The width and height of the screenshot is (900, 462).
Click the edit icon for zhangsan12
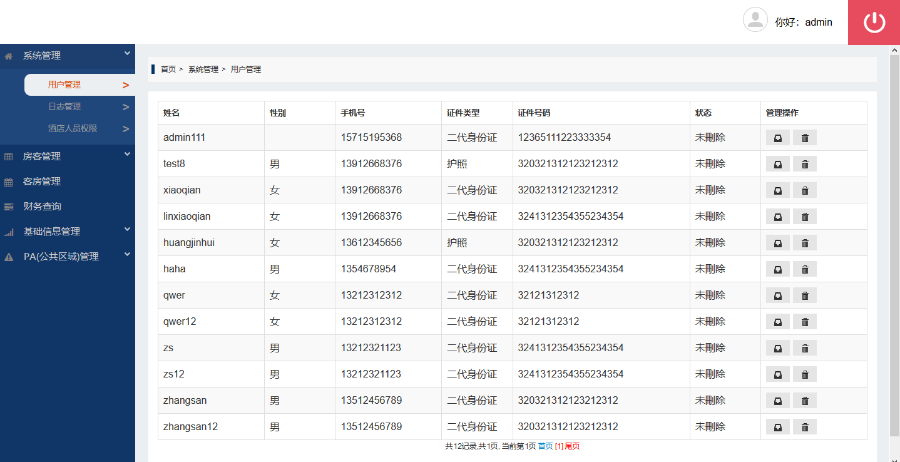[776, 427]
